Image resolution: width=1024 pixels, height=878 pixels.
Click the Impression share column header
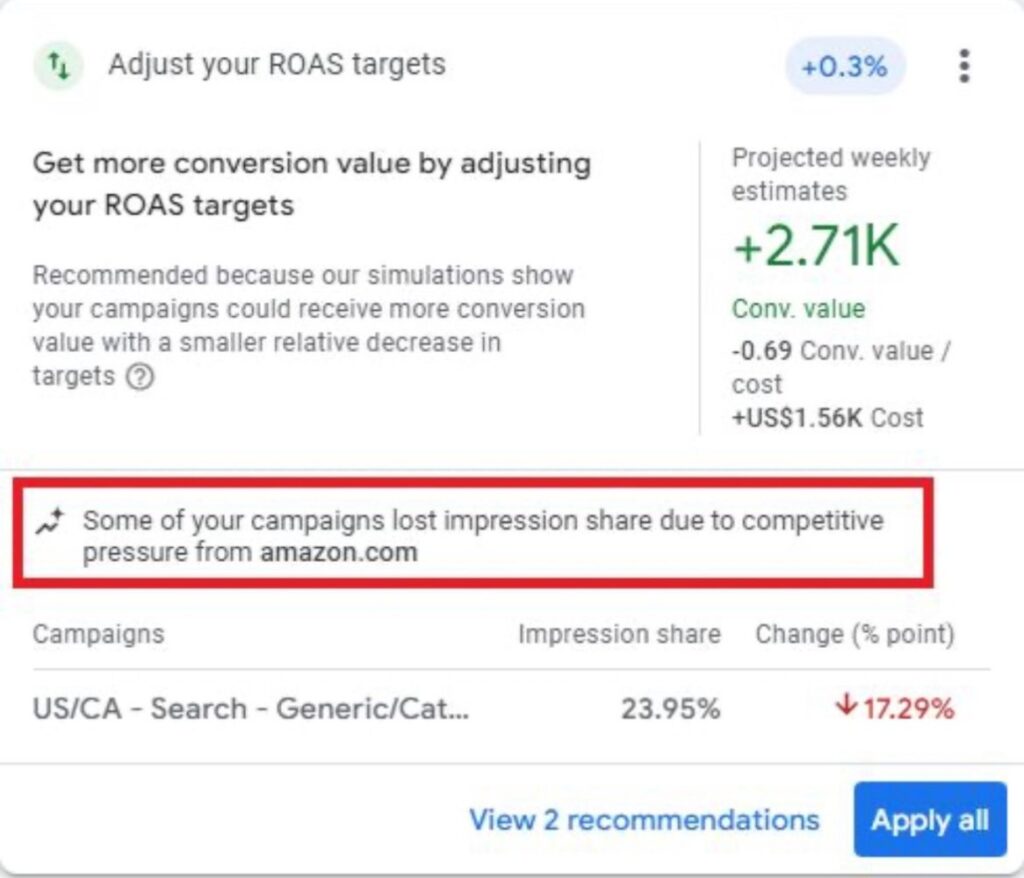[619, 634]
